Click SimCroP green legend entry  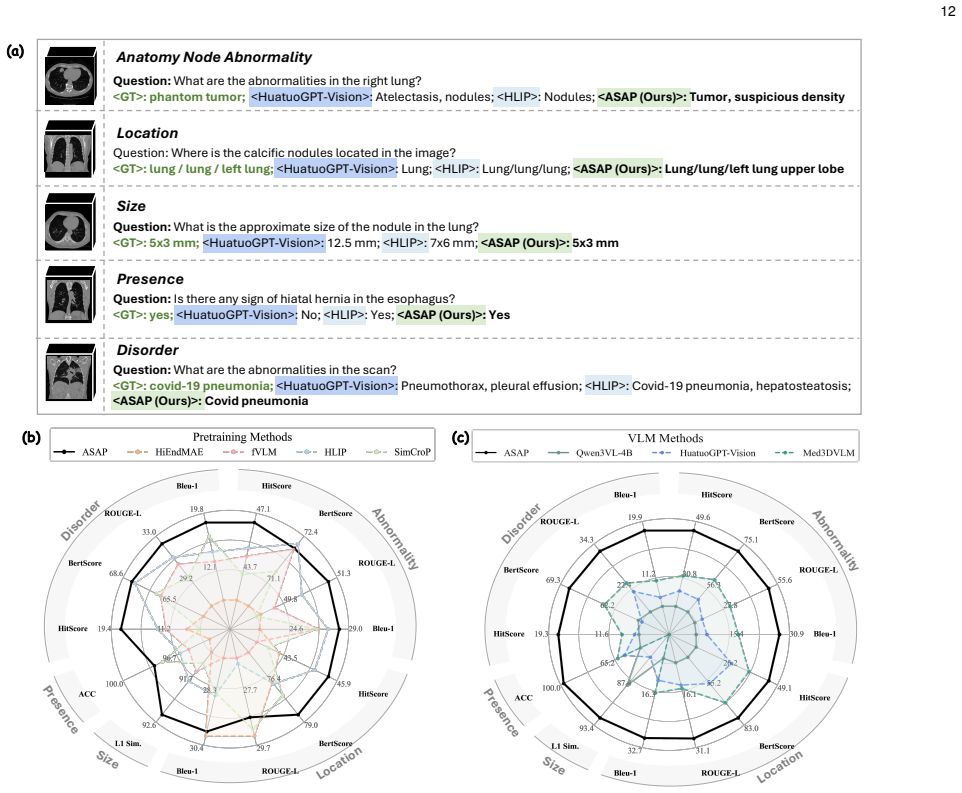pyautogui.click(x=398, y=452)
